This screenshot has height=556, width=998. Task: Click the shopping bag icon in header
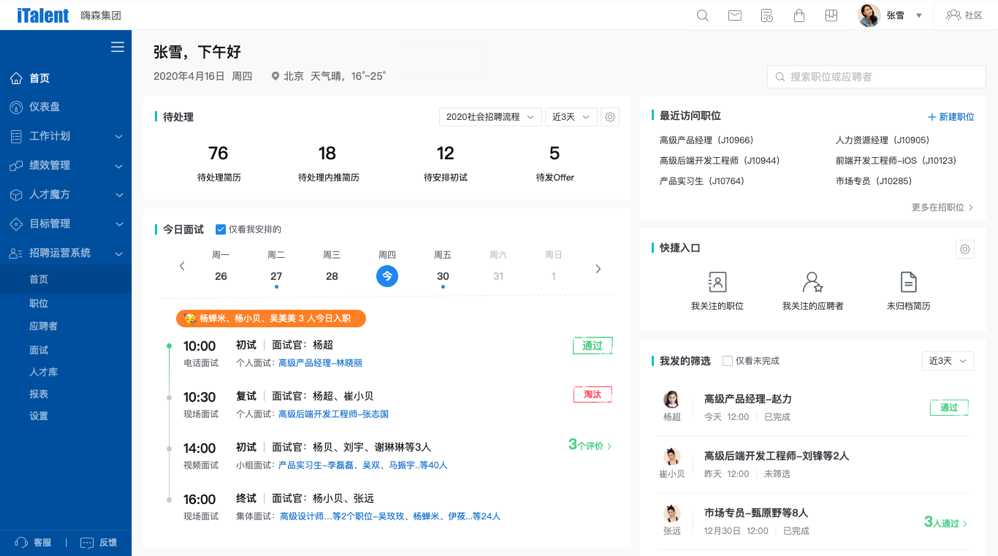coord(799,16)
